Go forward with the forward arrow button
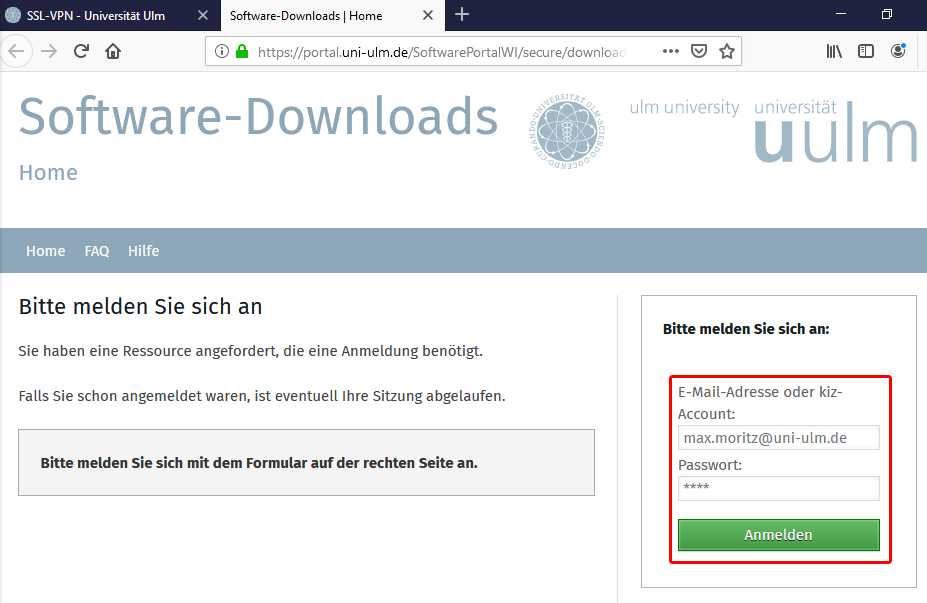This screenshot has height=603, width=927. pos(49,51)
